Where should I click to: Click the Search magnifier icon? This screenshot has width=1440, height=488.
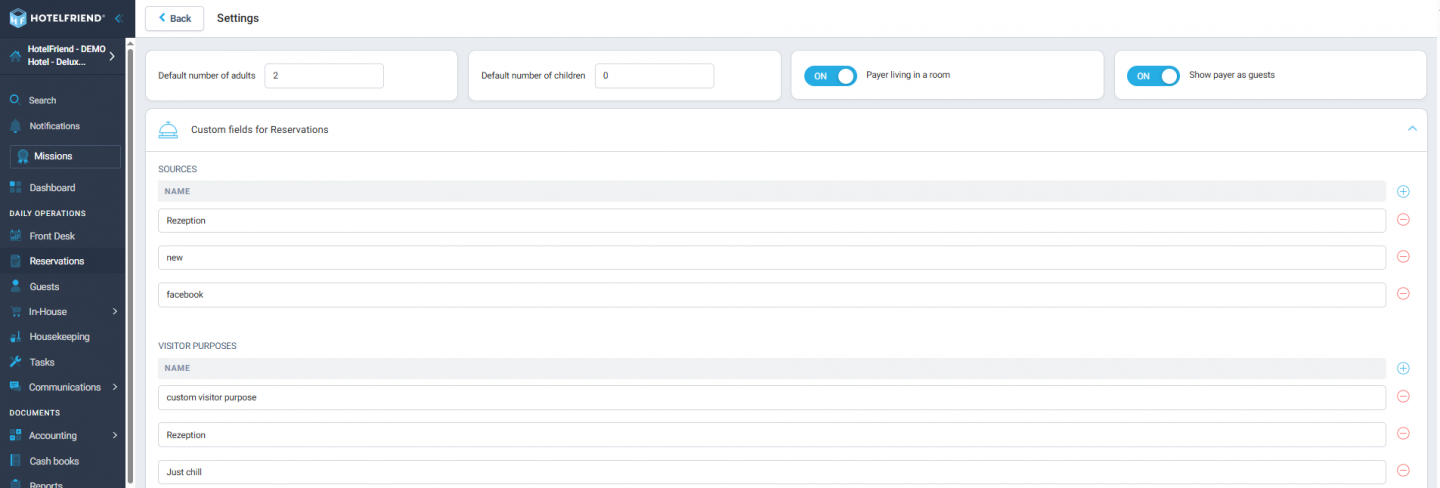point(15,100)
